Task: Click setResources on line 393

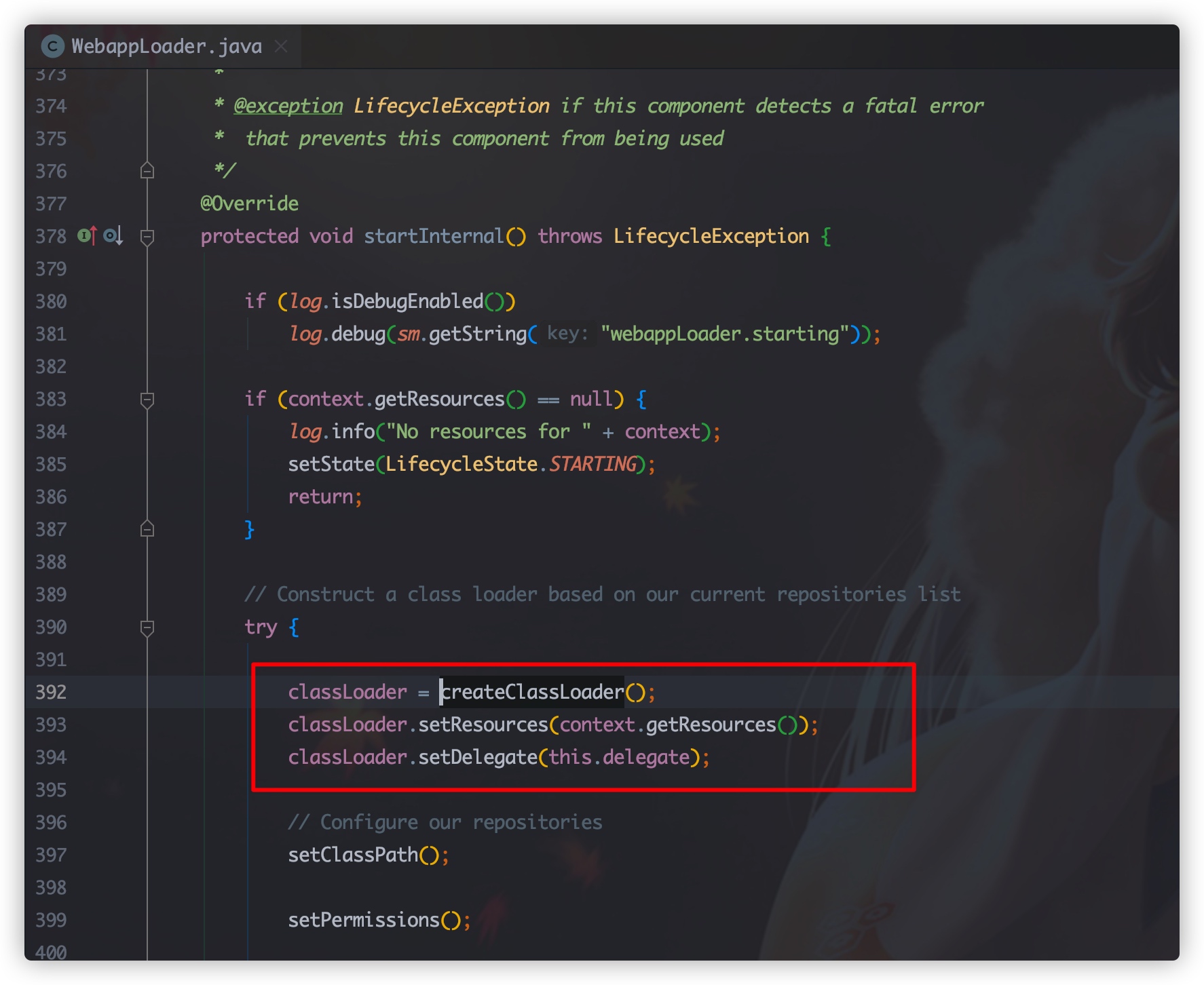Action: pos(483,725)
